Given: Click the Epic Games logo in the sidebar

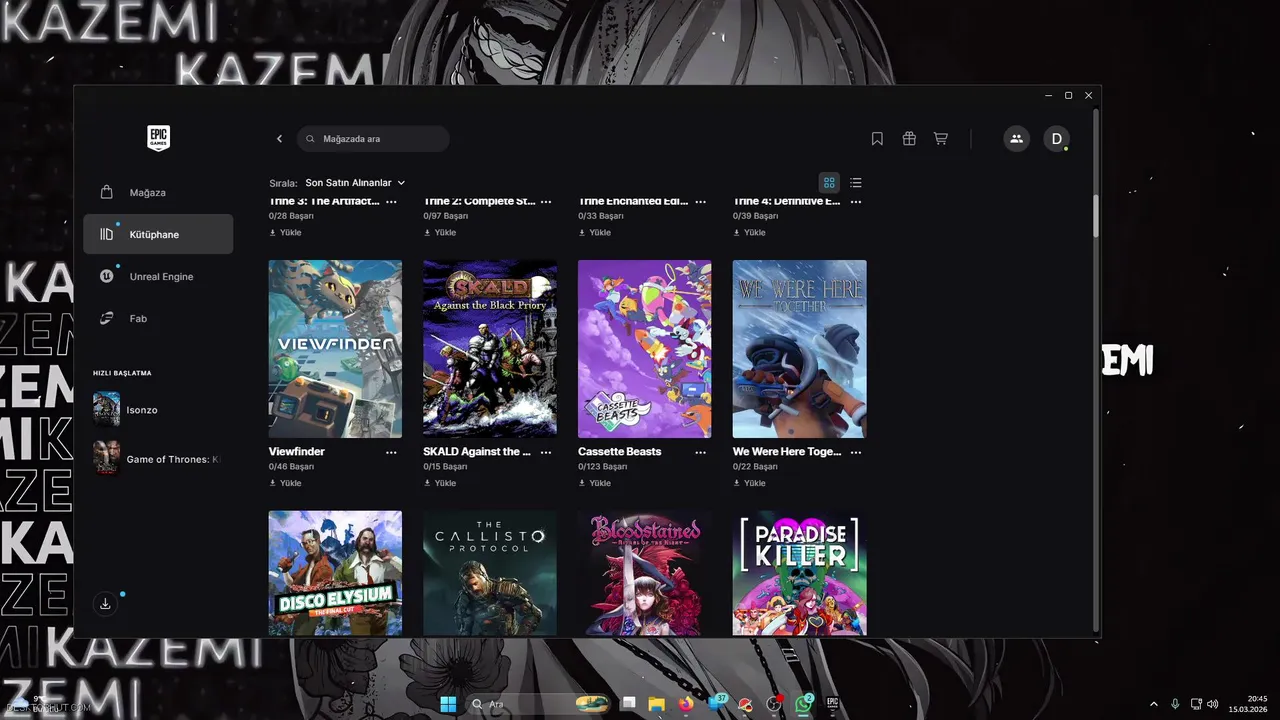Looking at the screenshot, I should pyautogui.click(x=158, y=138).
